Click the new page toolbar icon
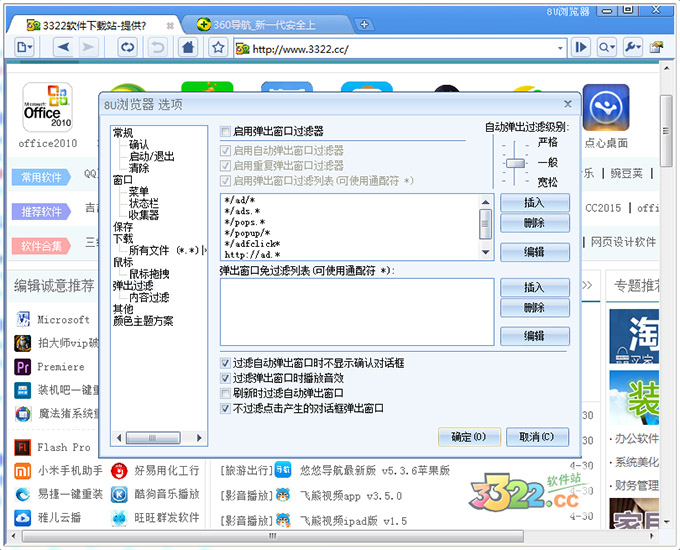680x550 pixels. (24, 47)
